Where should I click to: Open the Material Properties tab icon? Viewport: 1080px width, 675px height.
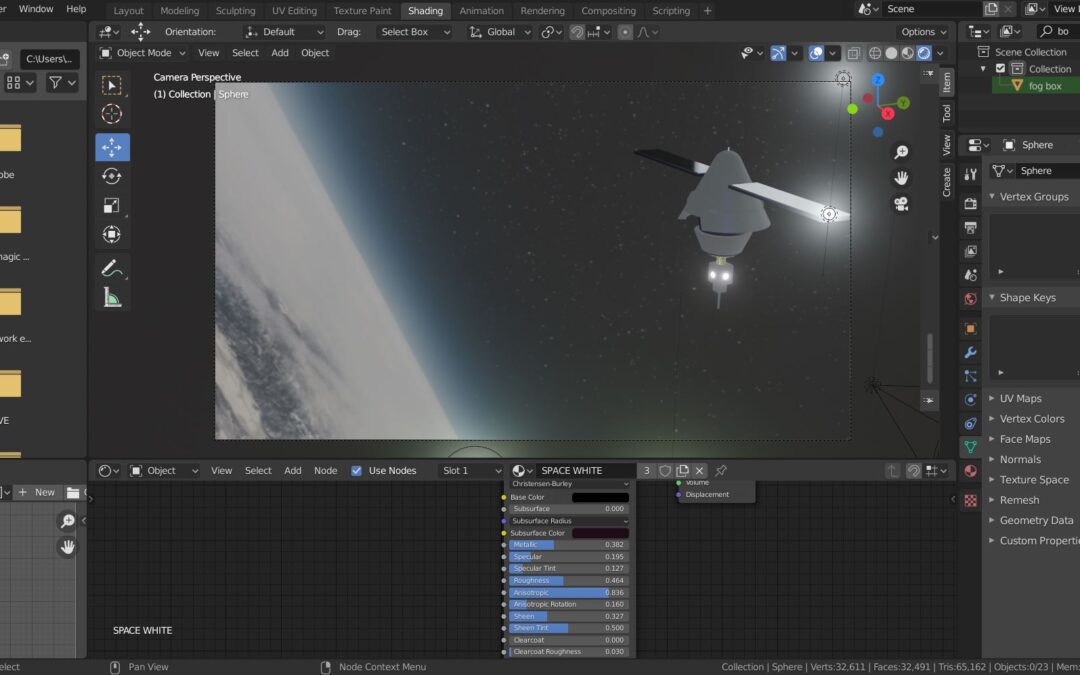pos(970,471)
